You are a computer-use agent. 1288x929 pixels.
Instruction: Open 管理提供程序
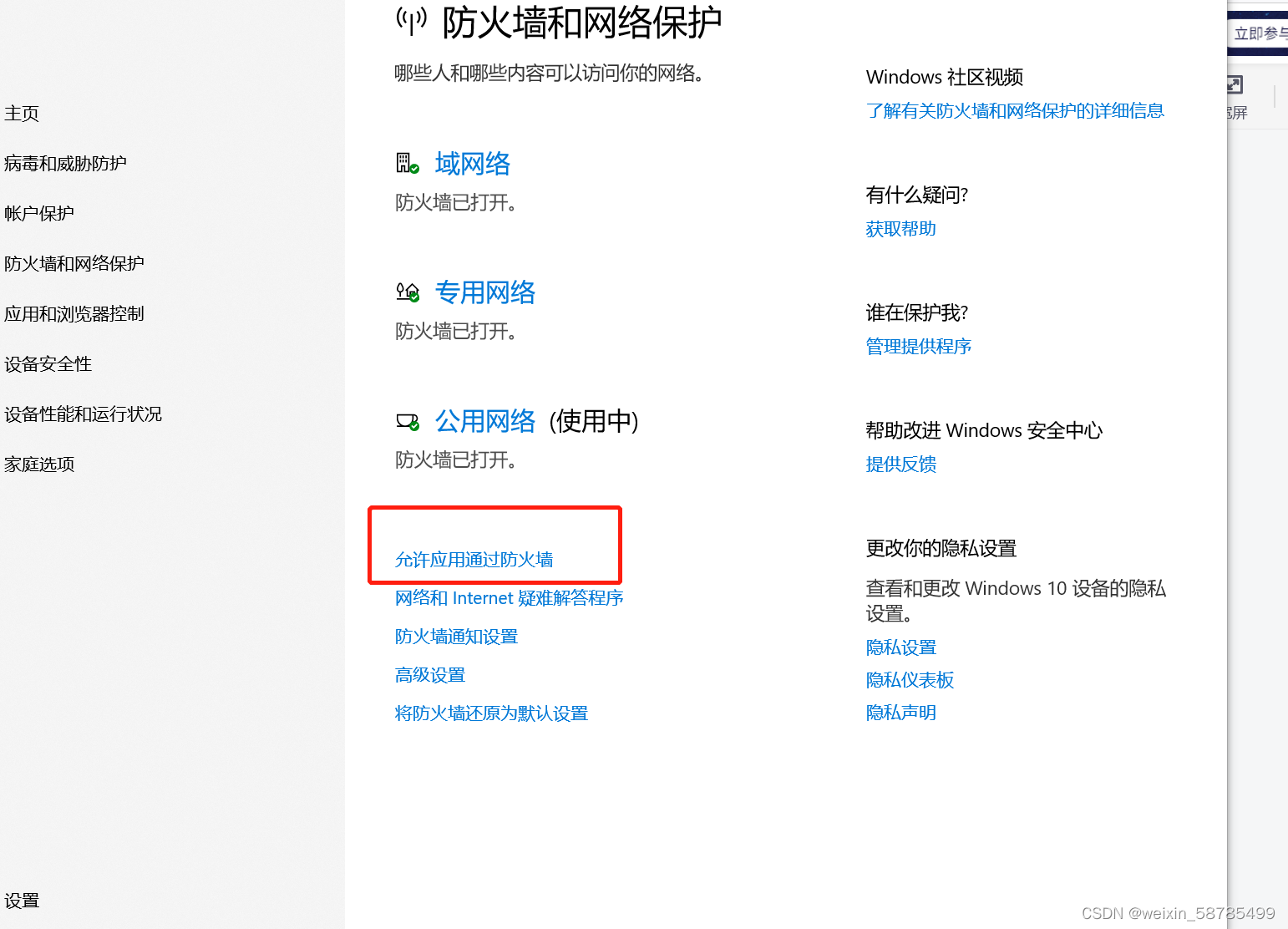tap(918, 346)
